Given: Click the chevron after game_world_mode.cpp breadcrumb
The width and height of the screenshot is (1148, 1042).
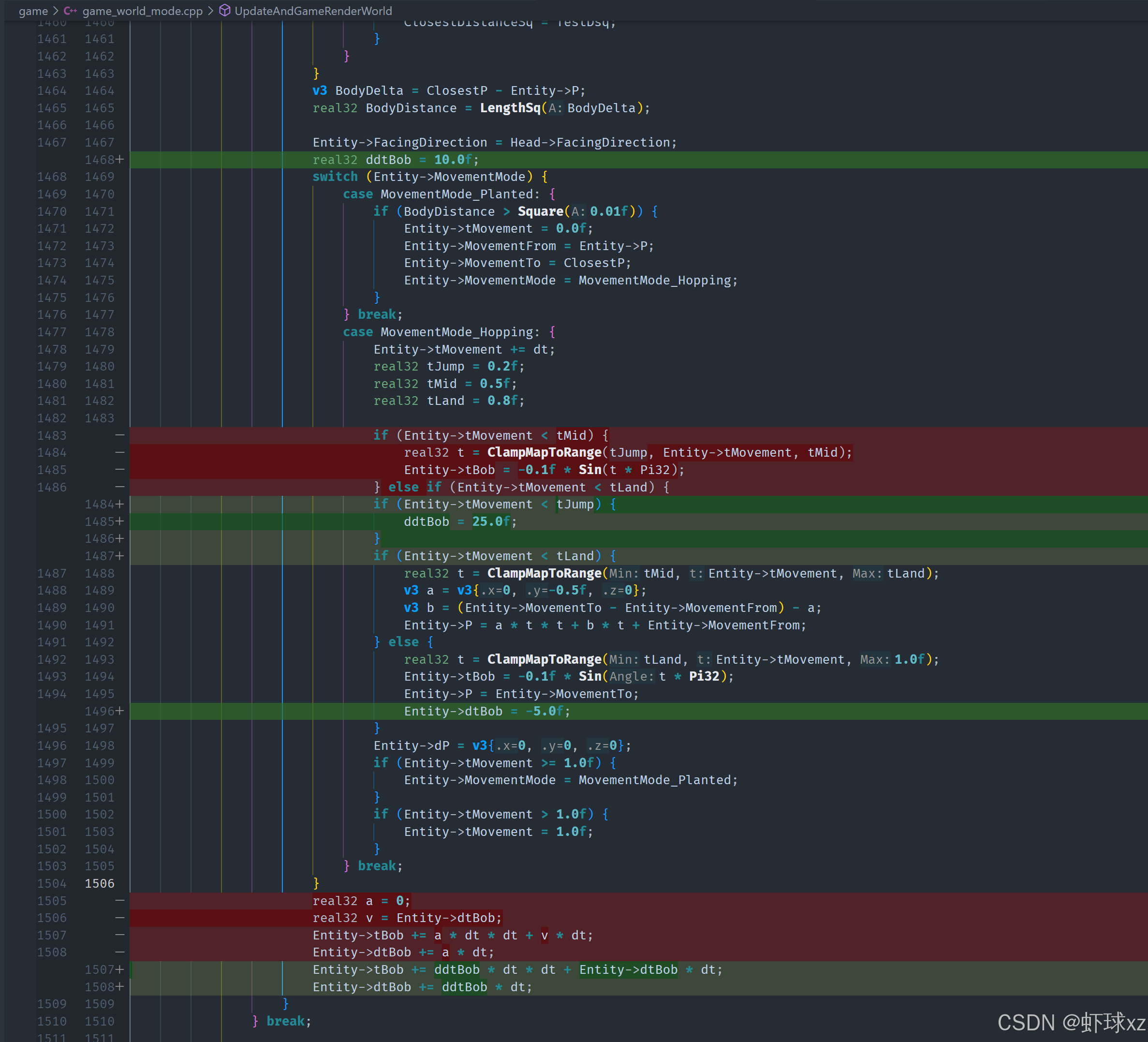Looking at the screenshot, I should pyautogui.click(x=211, y=11).
